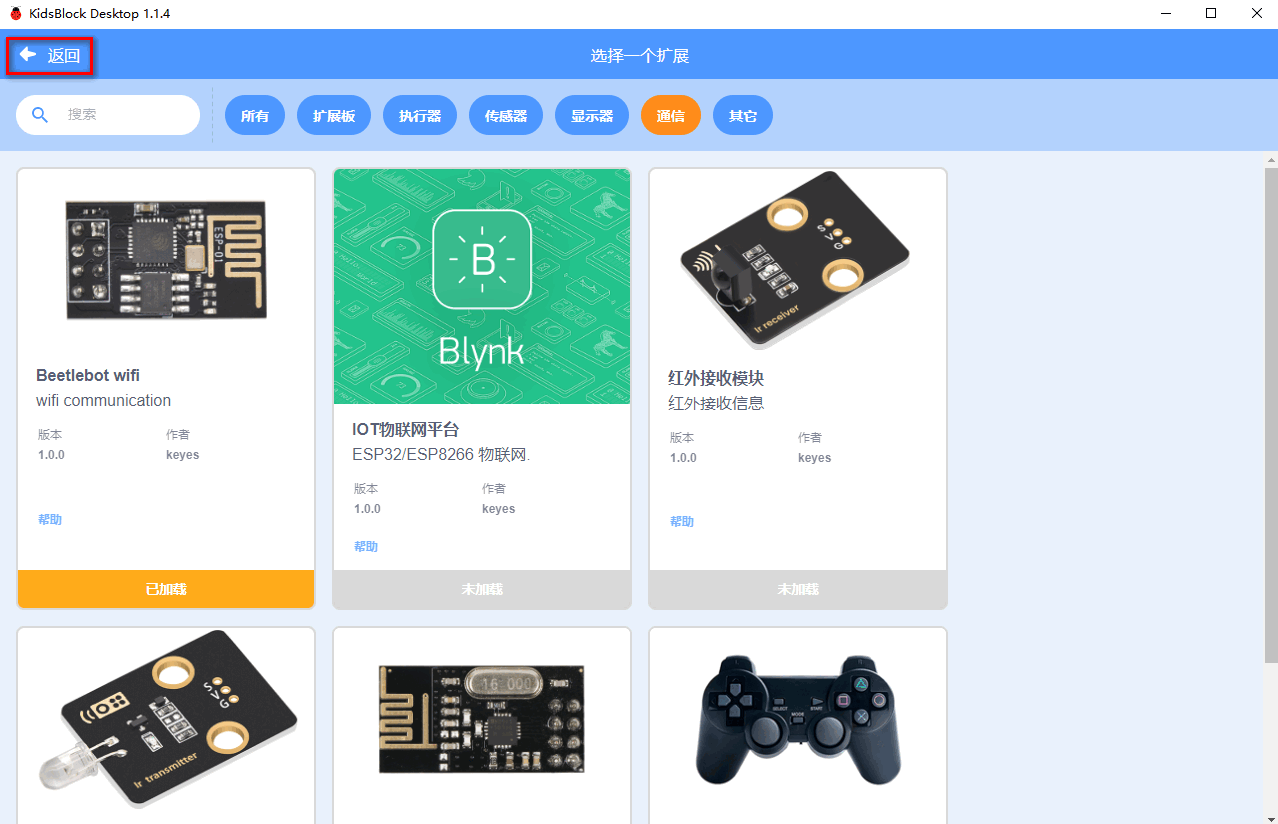Click the 已加载 bar on Beetlebot wifi
The width and height of the screenshot is (1278, 824).
point(166,589)
